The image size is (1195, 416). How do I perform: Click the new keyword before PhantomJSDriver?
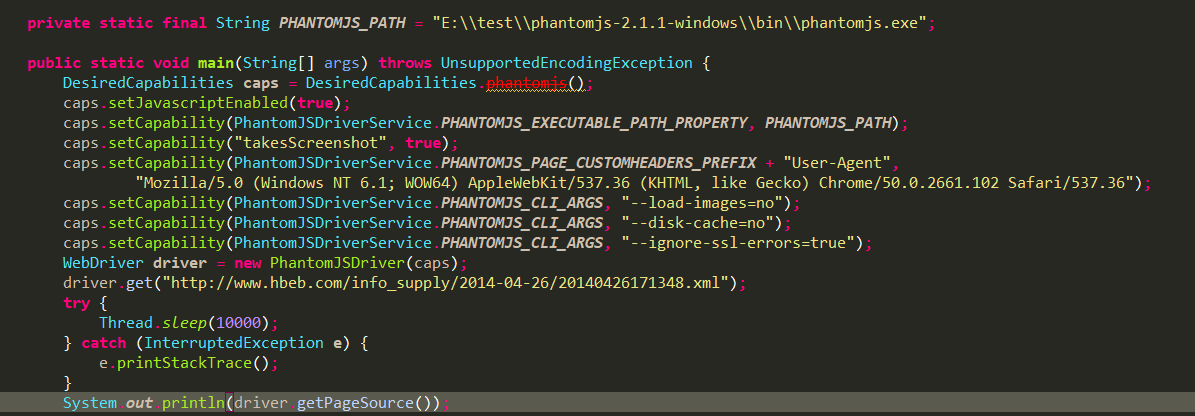point(247,264)
